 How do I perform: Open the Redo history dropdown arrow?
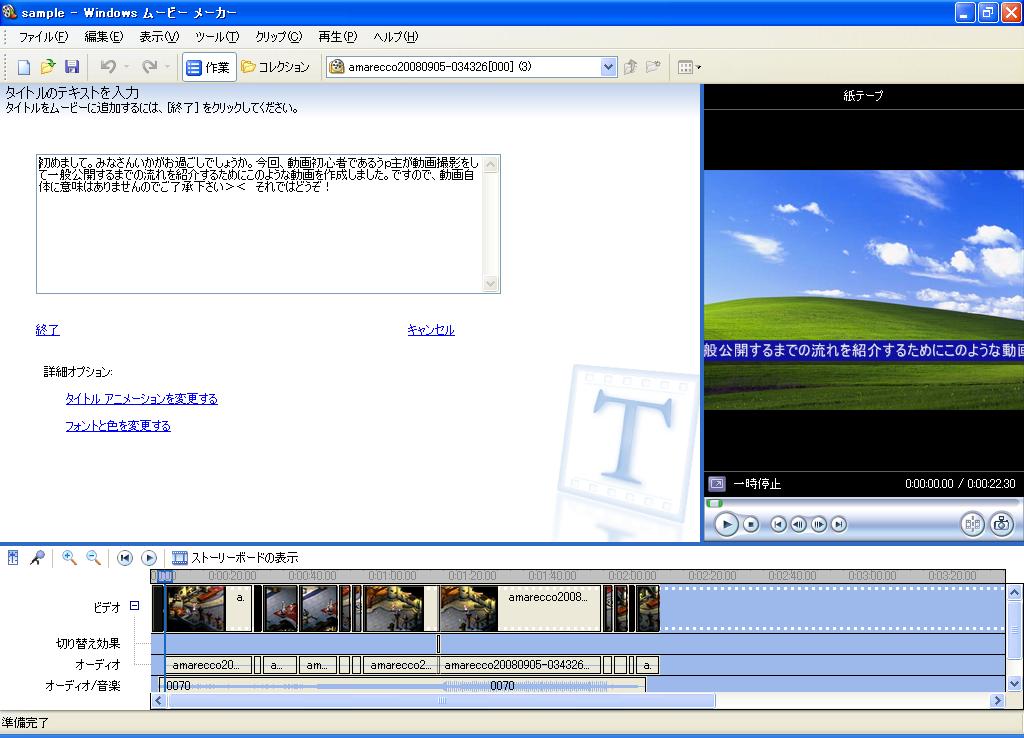pyautogui.click(x=167, y=67)
